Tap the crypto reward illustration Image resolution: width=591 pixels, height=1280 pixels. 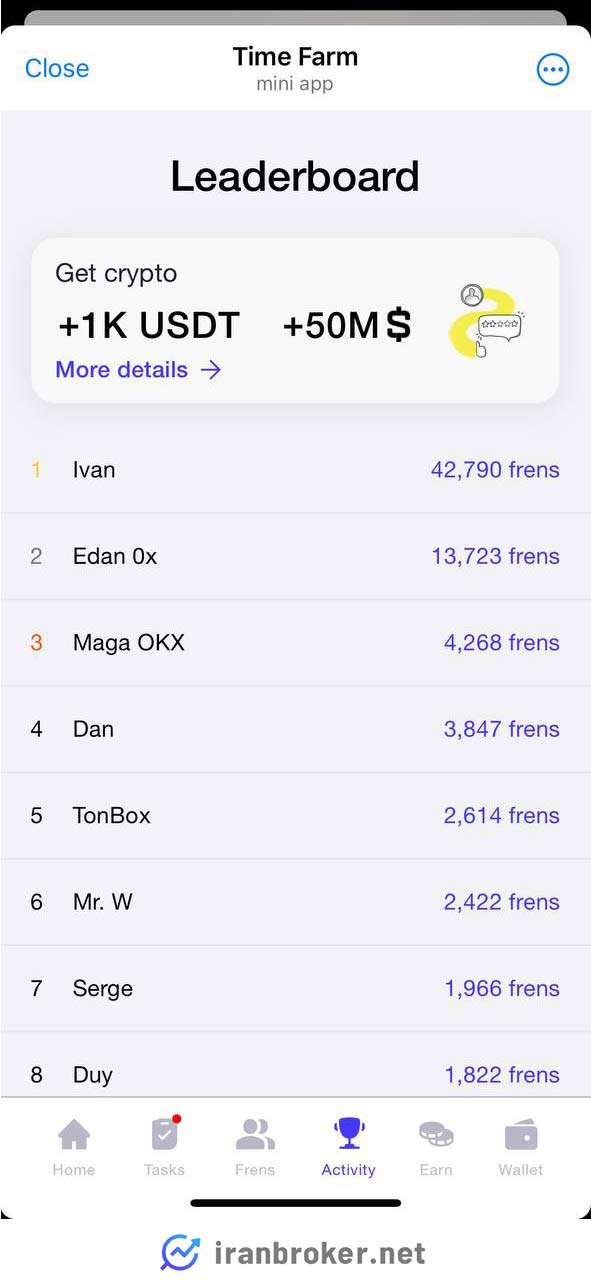[x=487, y=322]
